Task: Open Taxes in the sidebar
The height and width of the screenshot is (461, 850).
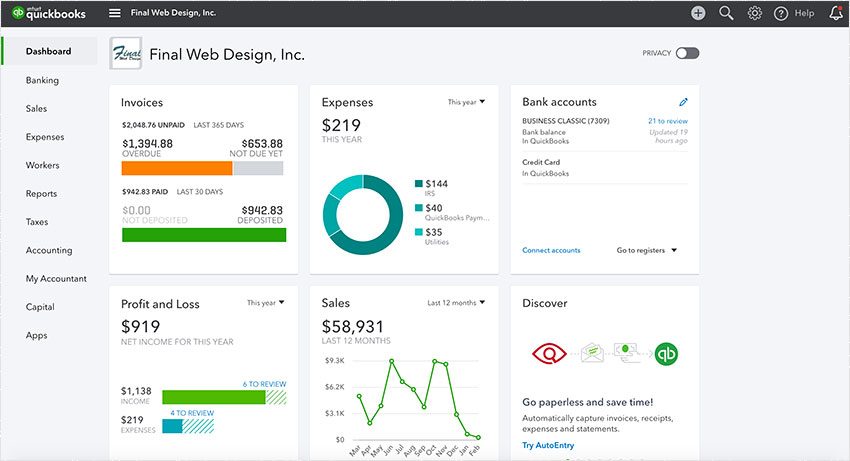Action: (x=37, y=222)
